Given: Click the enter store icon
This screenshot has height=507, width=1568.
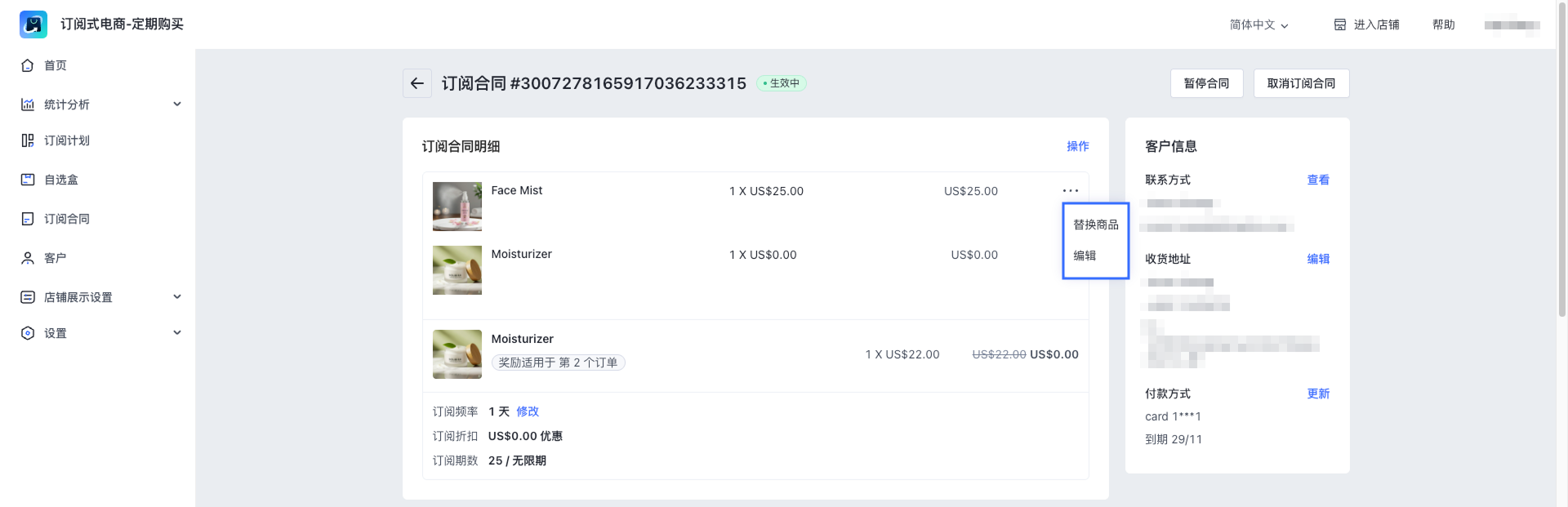Looking at the screenshot, I should [x=1340, y=24].
